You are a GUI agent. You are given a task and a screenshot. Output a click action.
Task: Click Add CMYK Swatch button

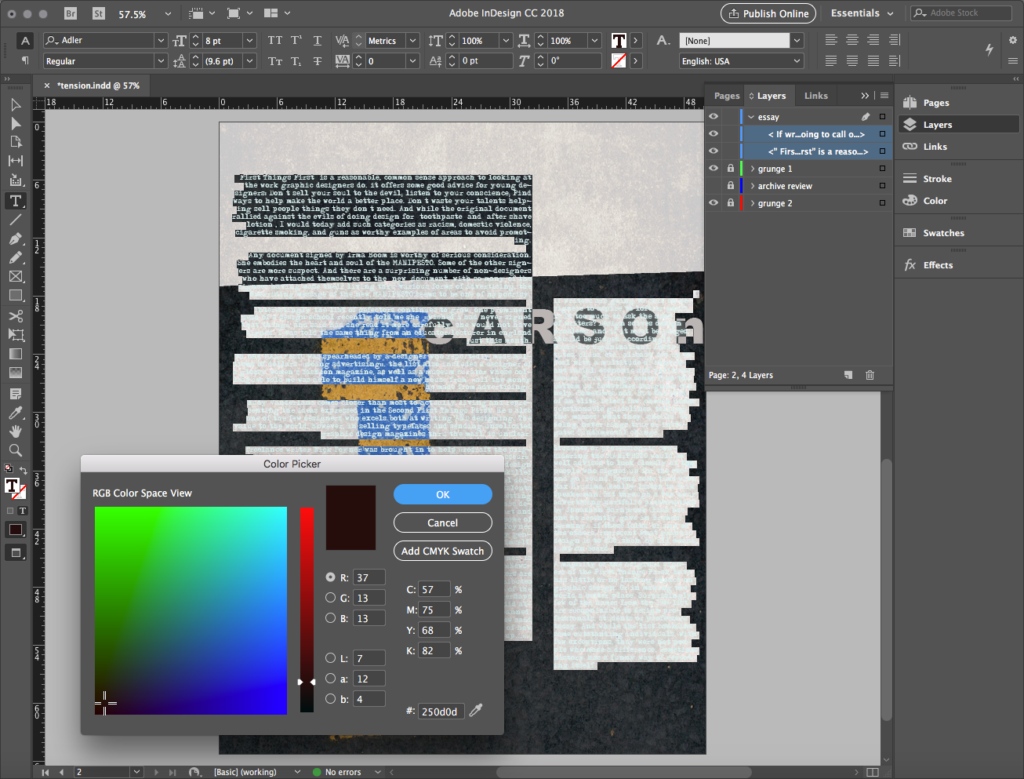(442, 551)
